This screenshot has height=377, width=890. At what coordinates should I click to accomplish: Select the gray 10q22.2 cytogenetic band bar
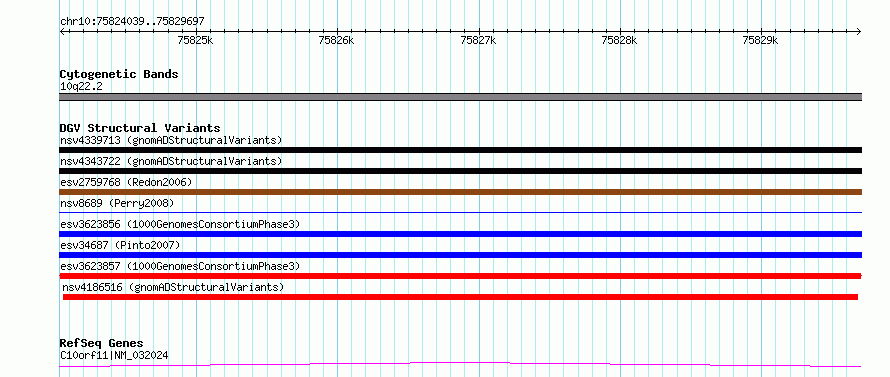pyautogui.click(x=460, y=97)
